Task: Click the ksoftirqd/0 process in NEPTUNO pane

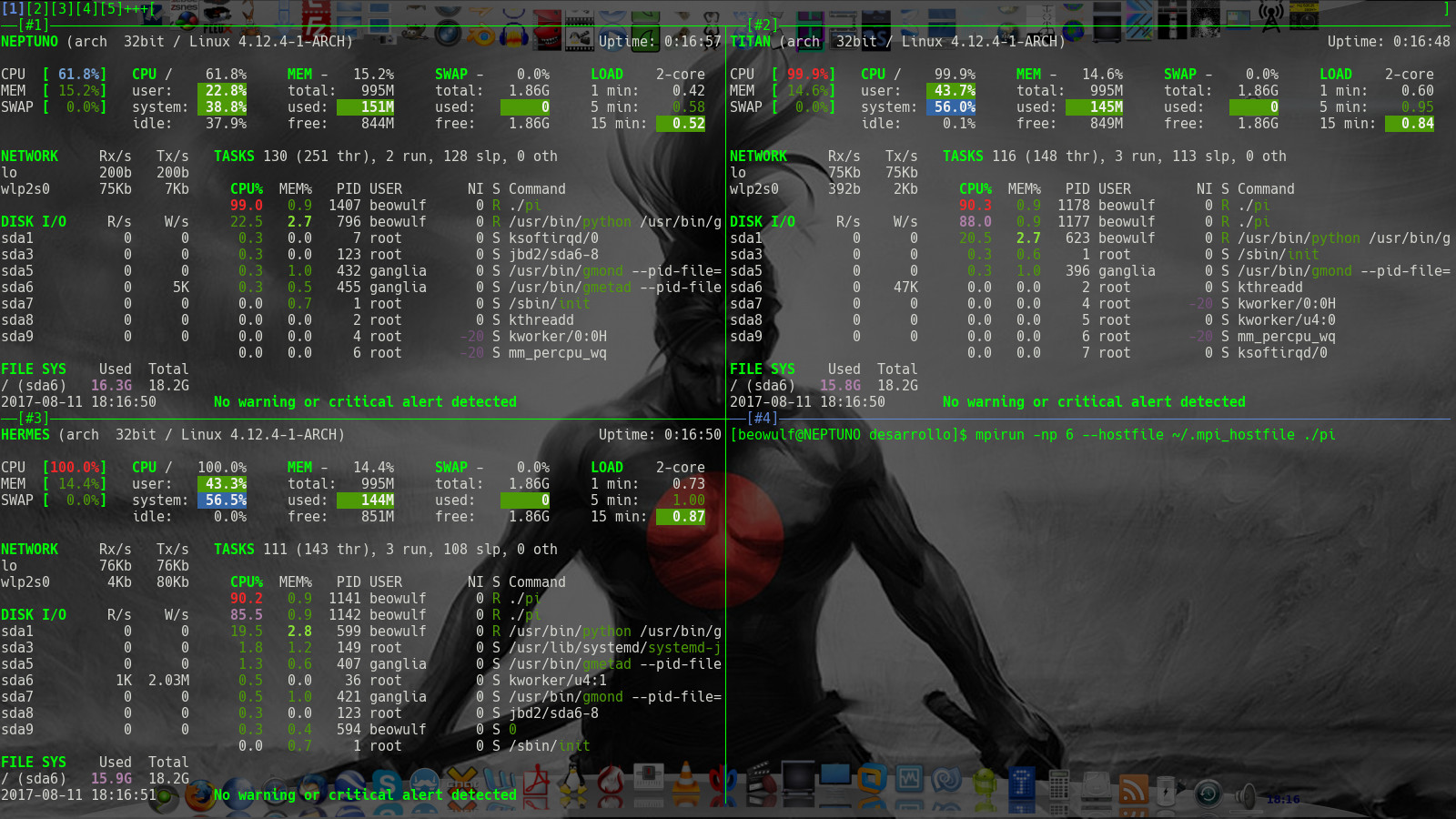Action: click(553, 238)
